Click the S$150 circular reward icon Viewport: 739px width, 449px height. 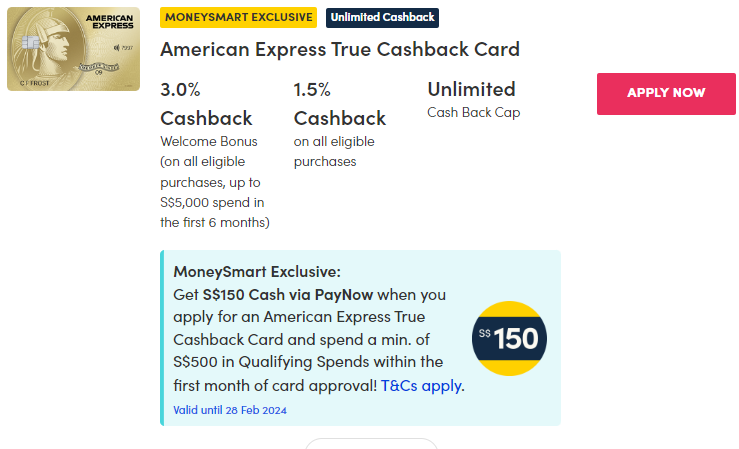[509, 338]
